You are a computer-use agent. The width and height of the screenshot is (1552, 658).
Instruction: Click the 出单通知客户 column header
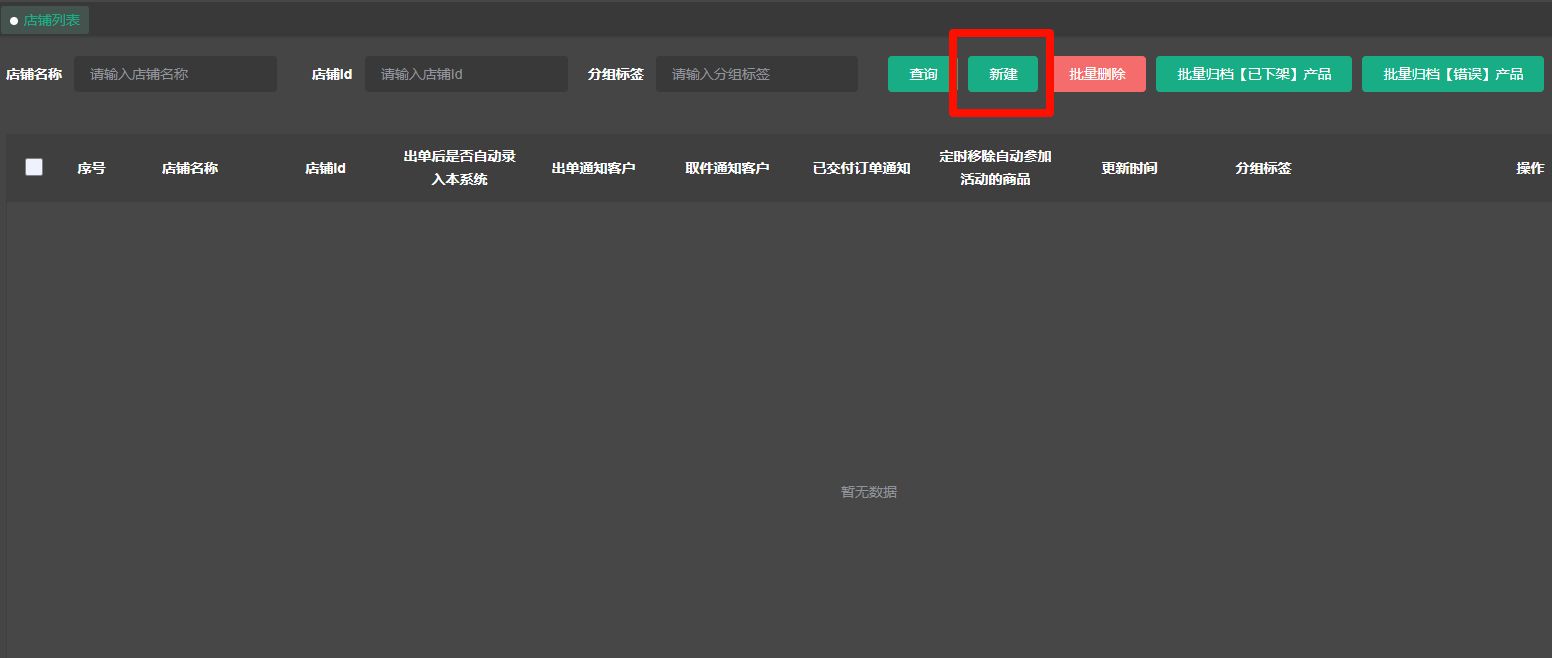593,168
